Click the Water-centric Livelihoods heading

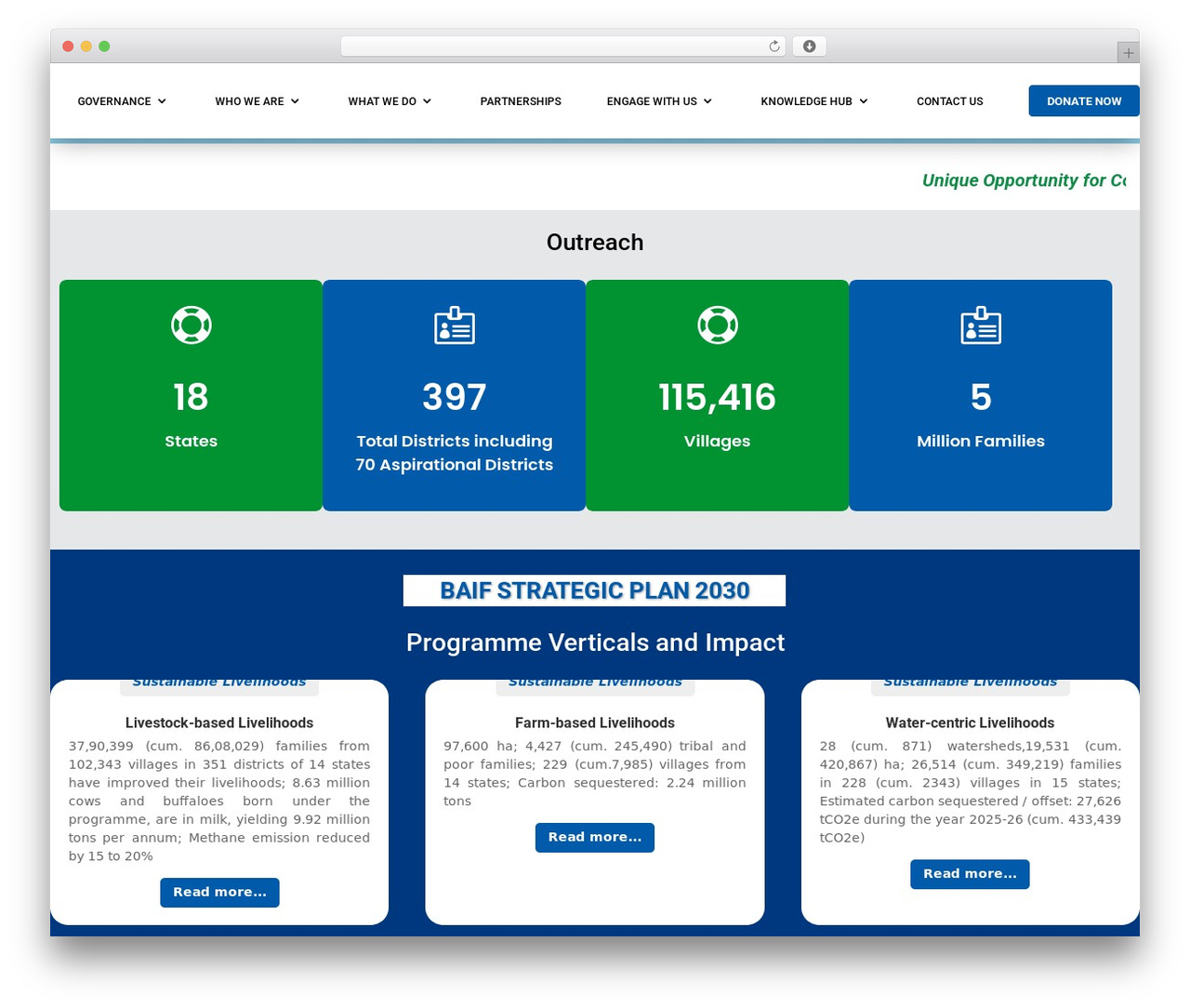coord(970,723)
